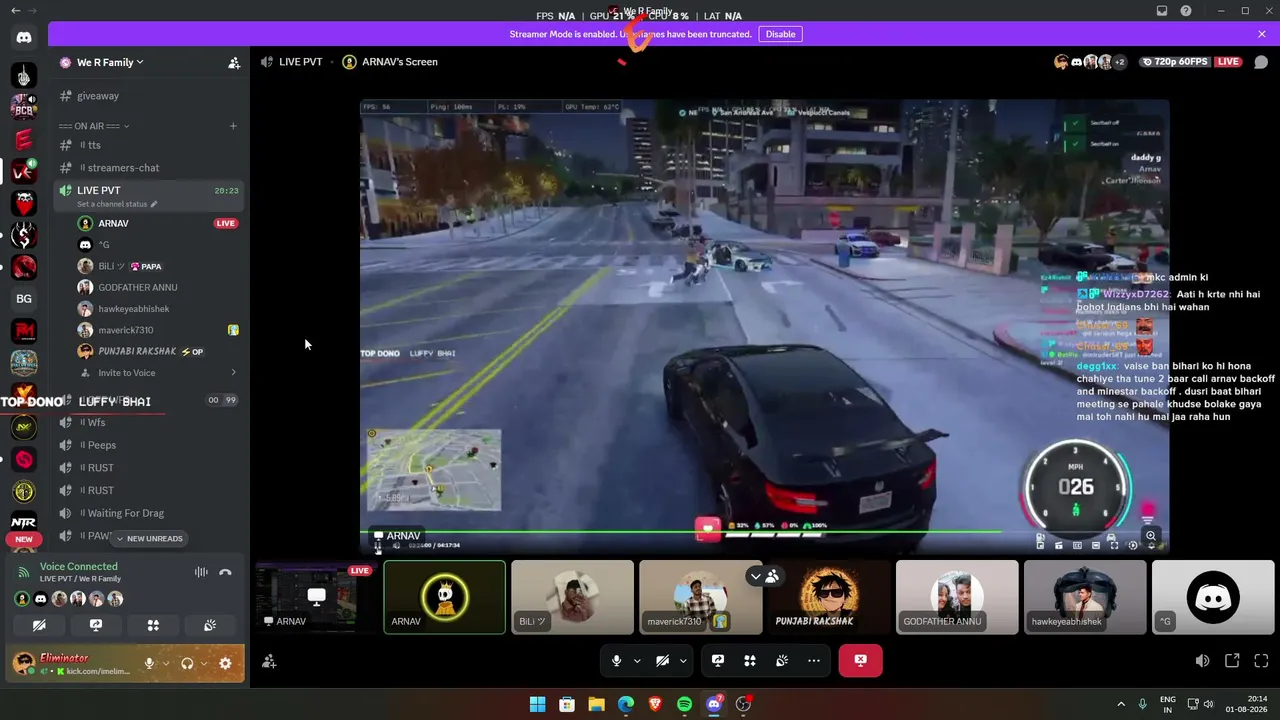Dismiss the Streamer Mode banner
This screenshot has width=1280, height=720.
[1262, 34]
